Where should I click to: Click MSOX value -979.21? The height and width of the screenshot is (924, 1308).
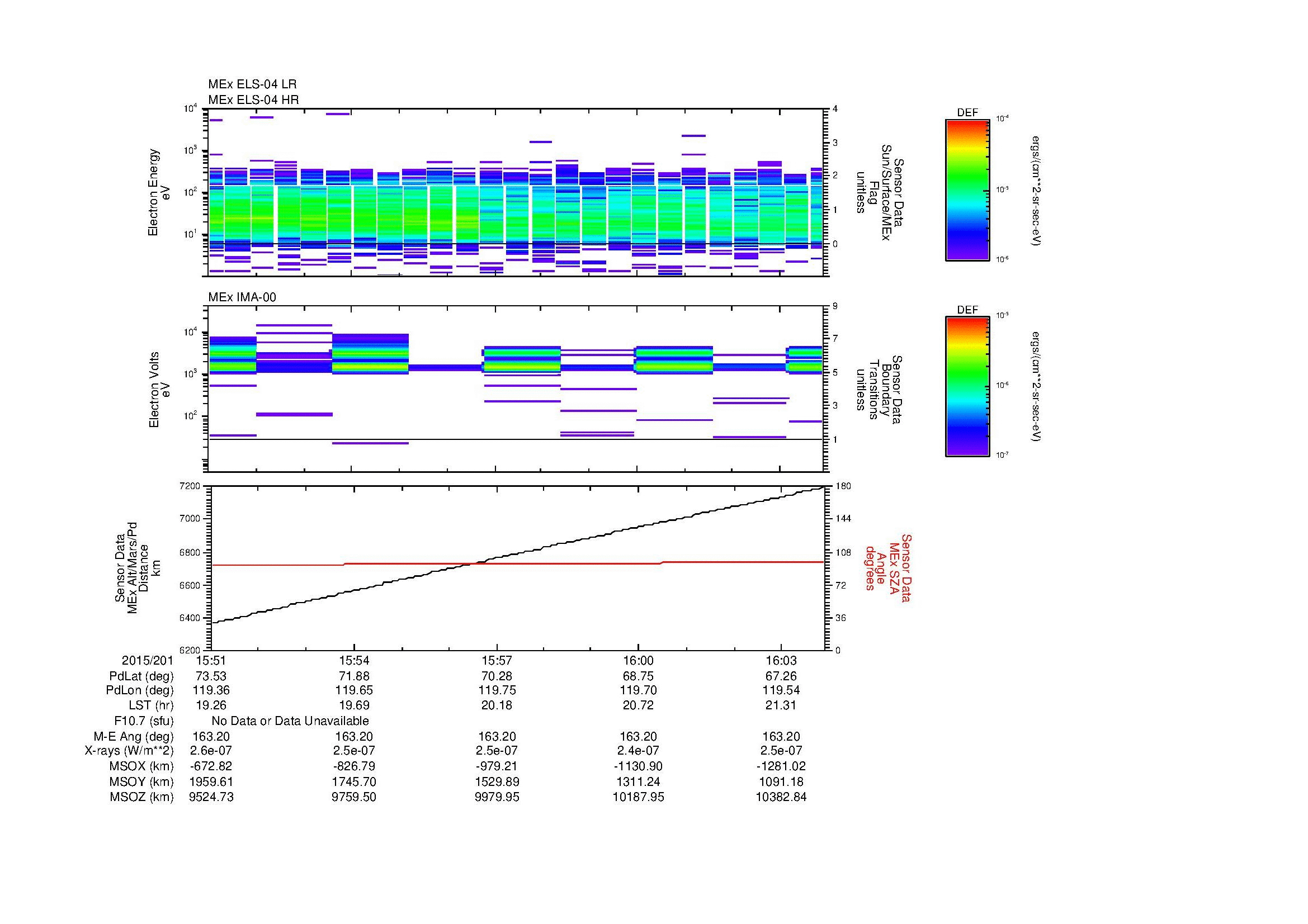coord(497,766)
